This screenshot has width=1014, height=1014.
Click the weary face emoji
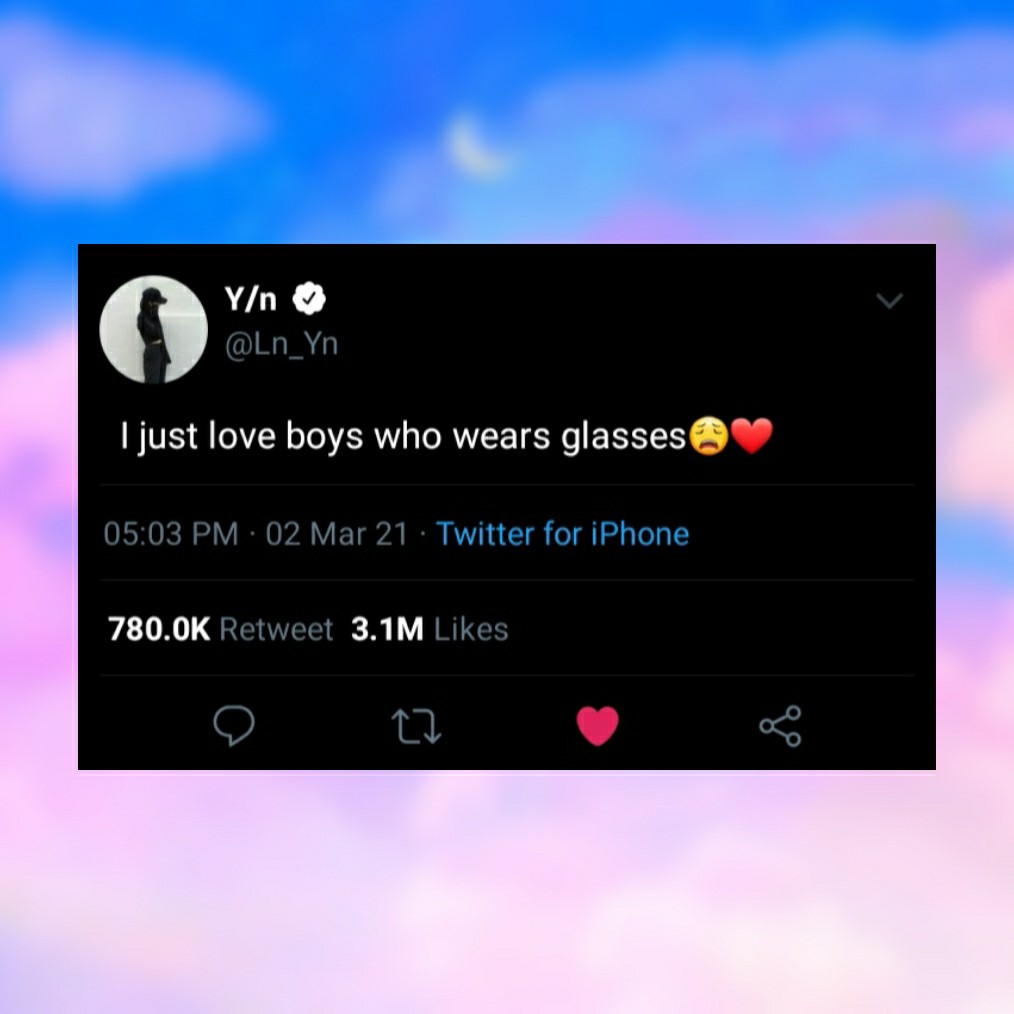[x=709, y=436]
